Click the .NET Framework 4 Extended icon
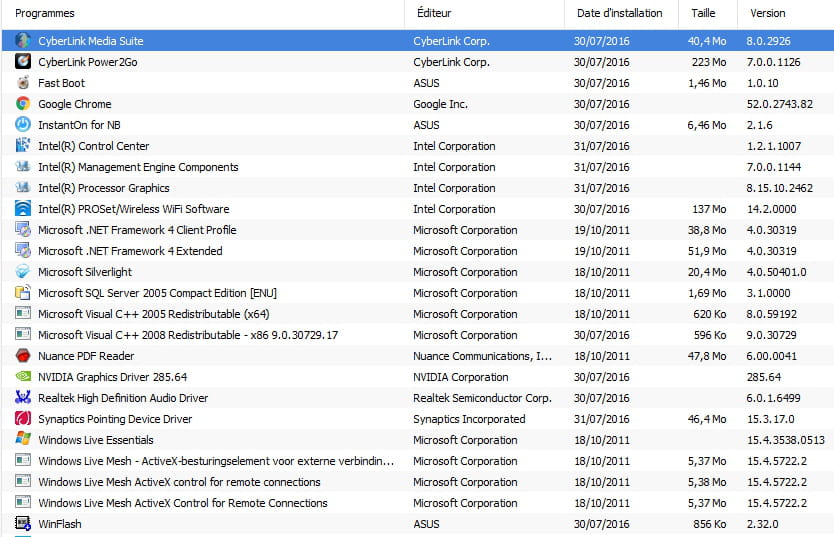This screenshot has width=834, height=537. click(x=22, y=250)
